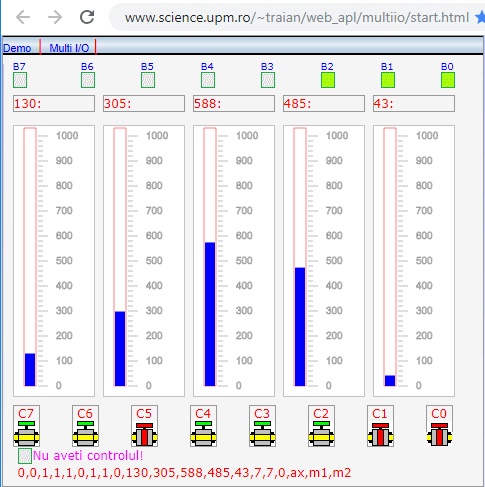485x487 pixels.
Task: Reload the page with the refresh button
Action: click(x=87, y=17)
